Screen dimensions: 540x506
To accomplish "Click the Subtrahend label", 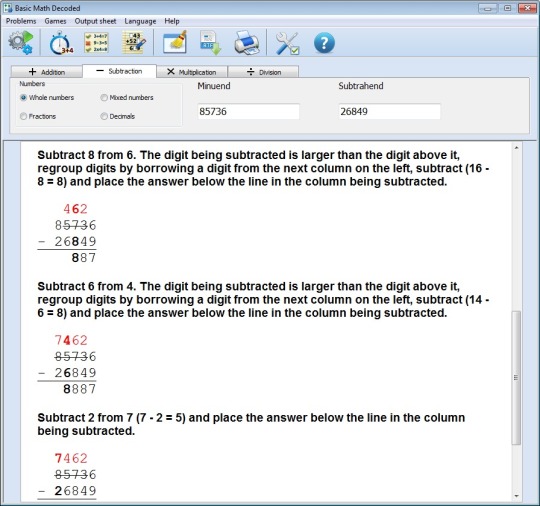I will pos(361,86).
